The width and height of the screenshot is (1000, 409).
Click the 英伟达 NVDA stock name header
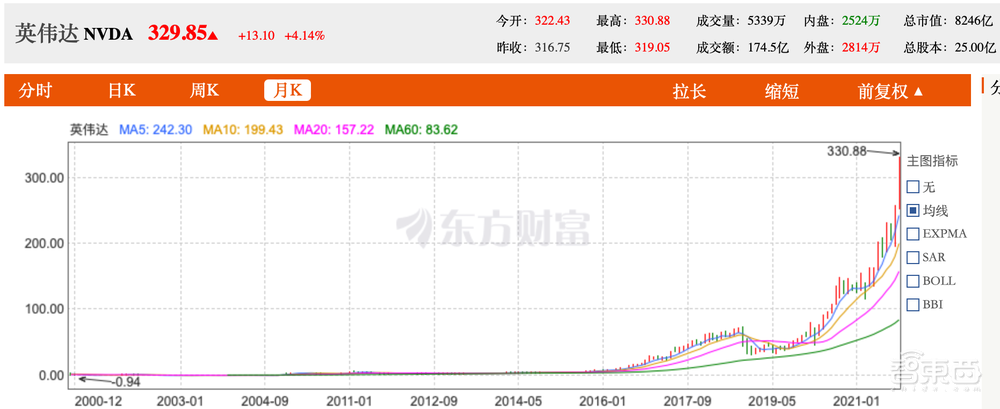click(x=74, y=34)
